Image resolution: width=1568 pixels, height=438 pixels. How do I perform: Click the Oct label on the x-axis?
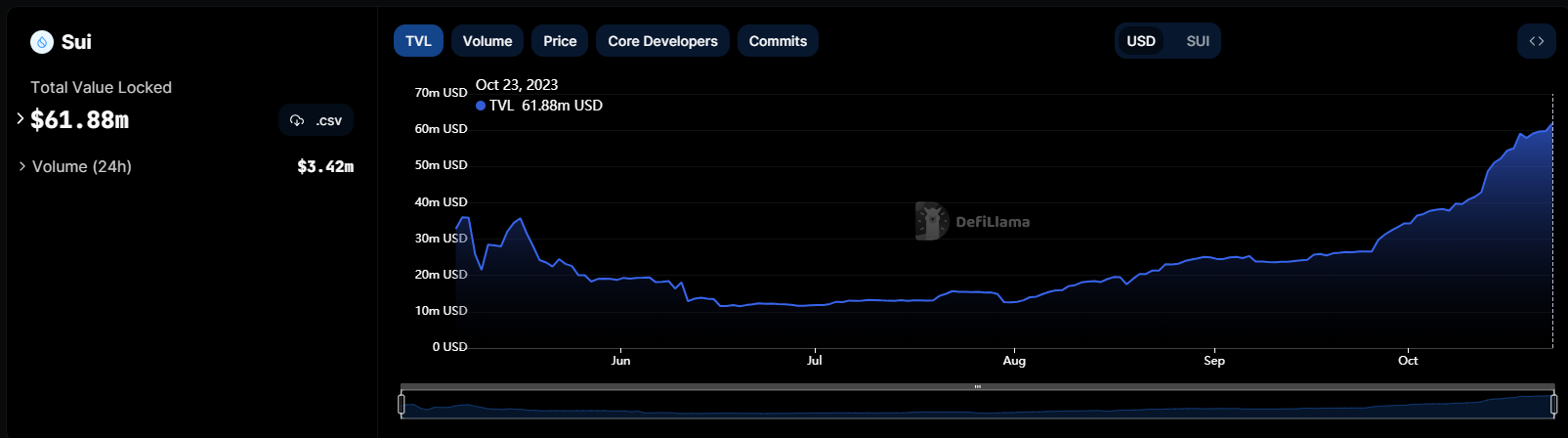(1408, 361)
